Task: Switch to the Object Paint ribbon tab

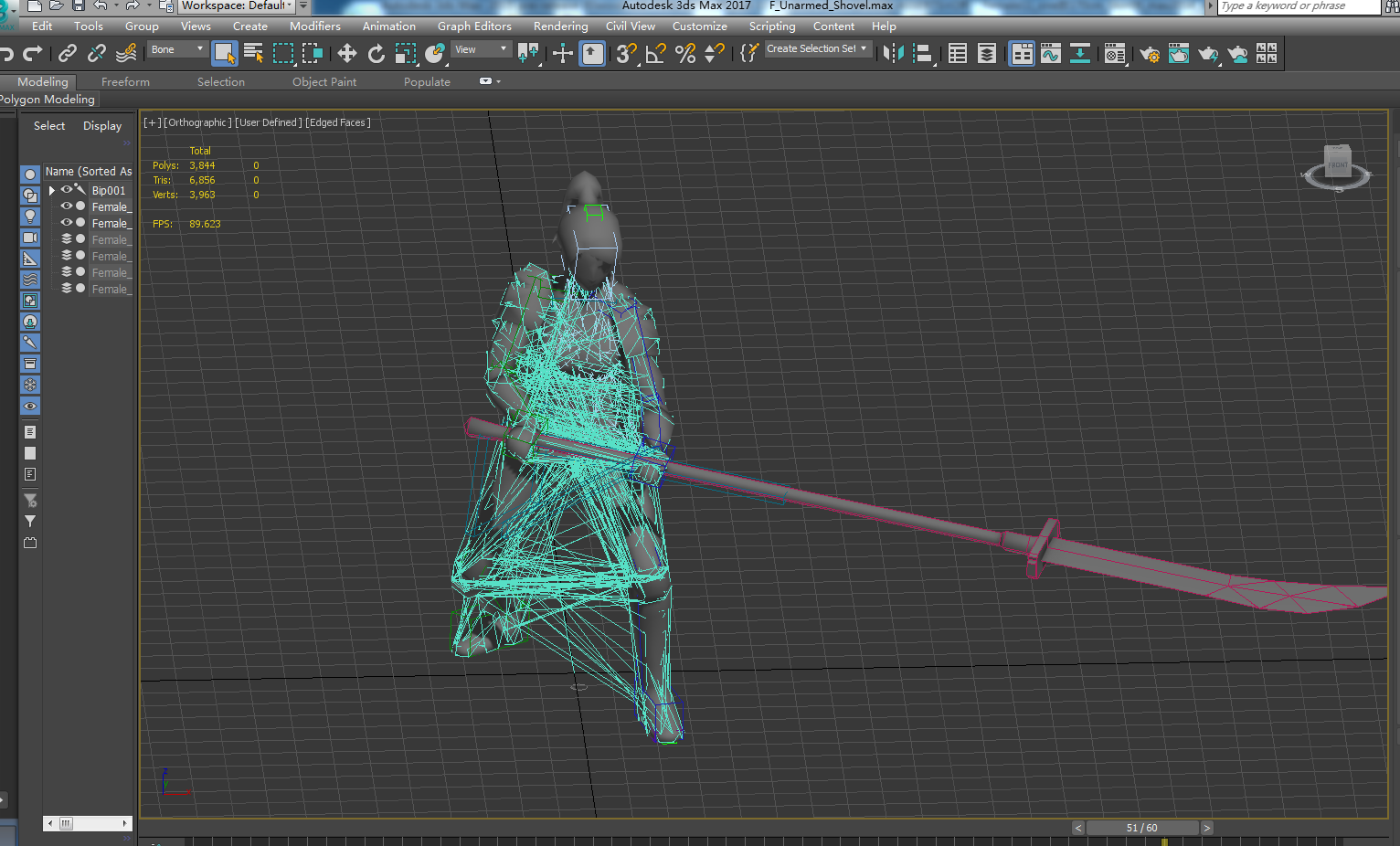Action: (324, 81)
